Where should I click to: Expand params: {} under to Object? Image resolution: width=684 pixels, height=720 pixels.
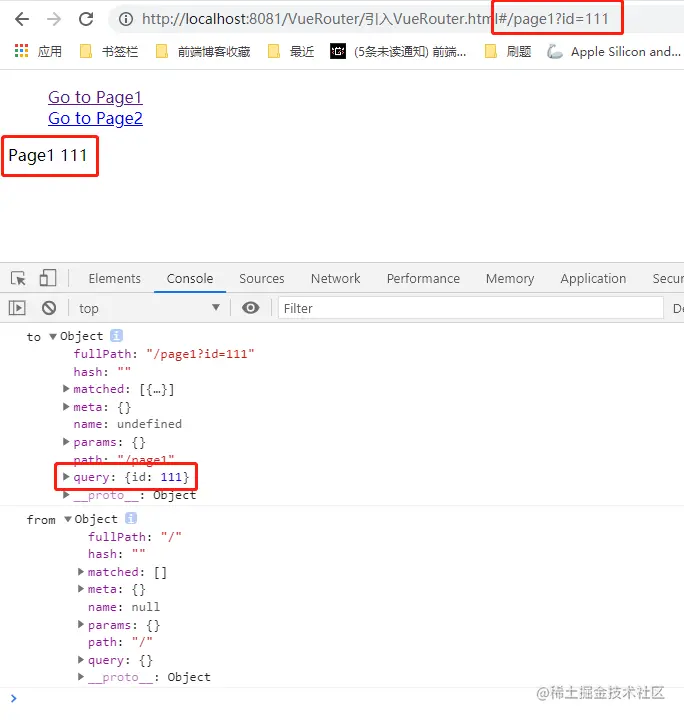(x=66, y=442)
